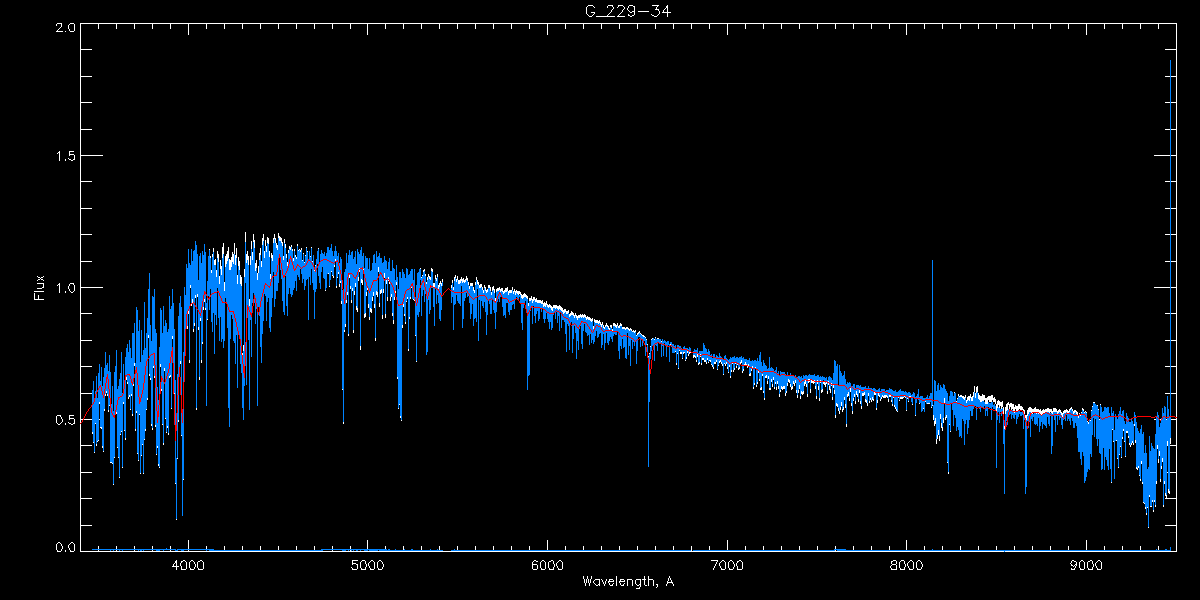Click the Flux y-axis label

coord(41,288)
